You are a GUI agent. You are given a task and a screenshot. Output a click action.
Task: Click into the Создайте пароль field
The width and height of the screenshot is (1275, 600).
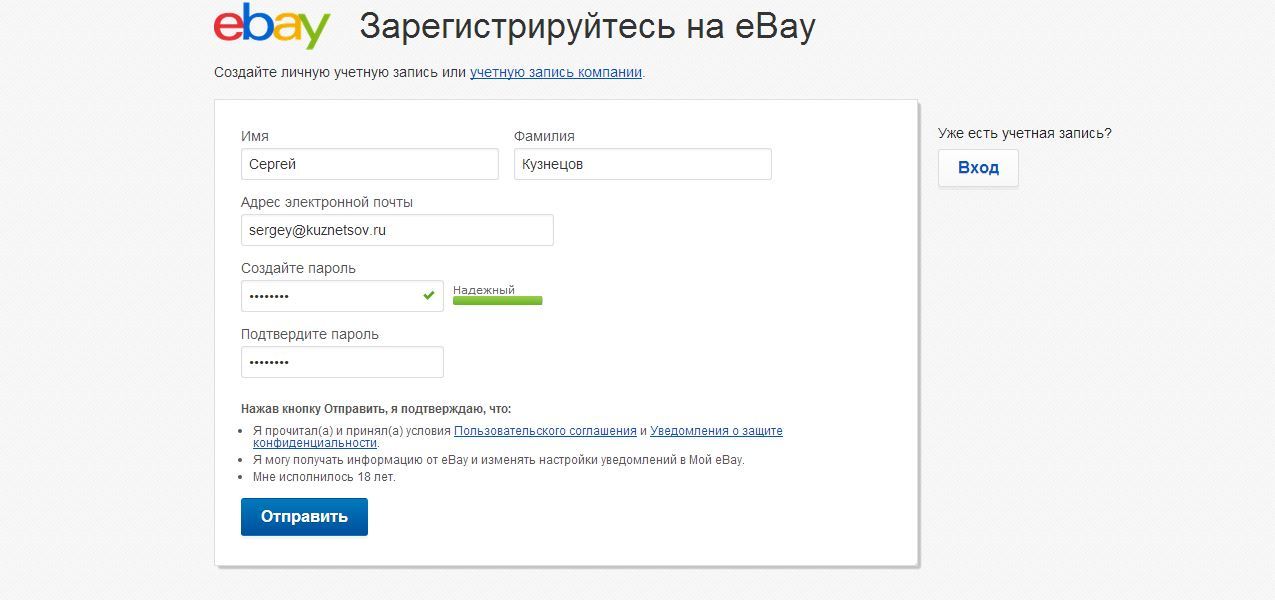(x=342, y=296)
